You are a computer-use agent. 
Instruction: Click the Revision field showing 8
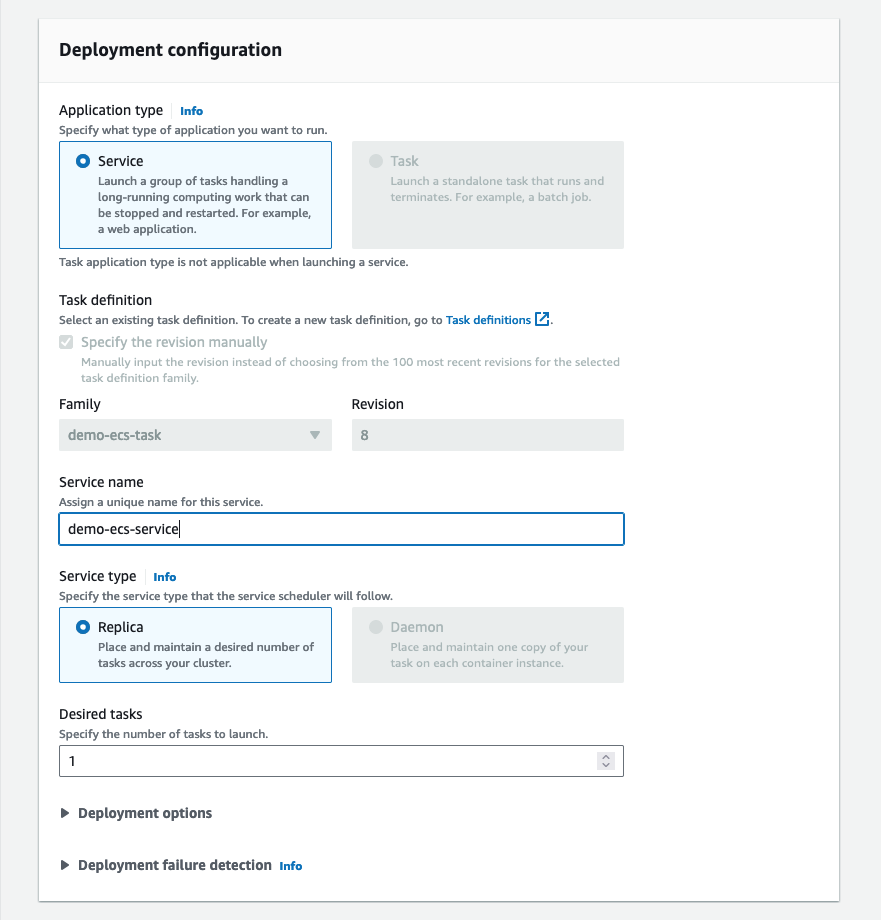[x=487, y=435]
